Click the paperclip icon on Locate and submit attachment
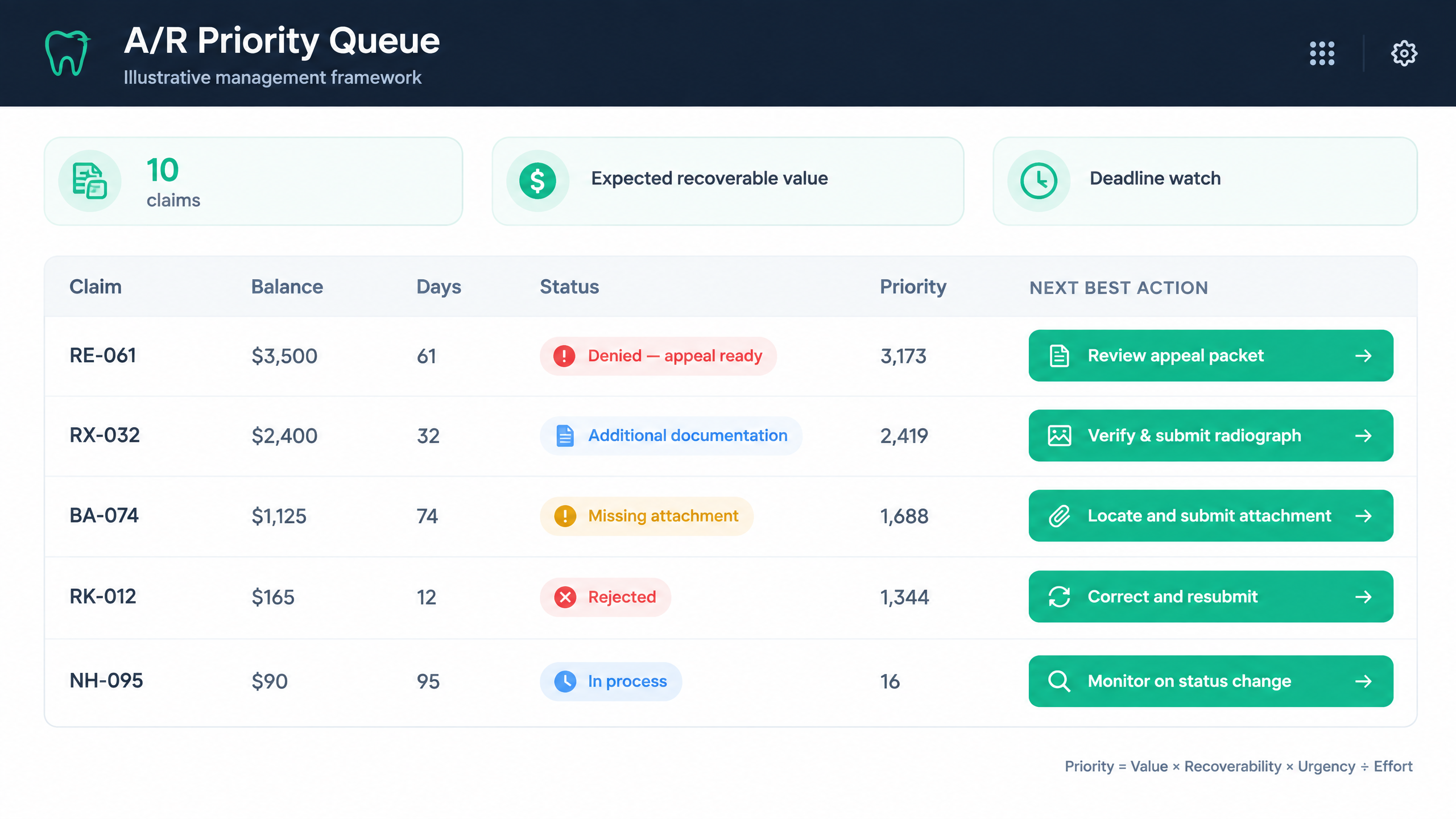 coord(1059,516)
